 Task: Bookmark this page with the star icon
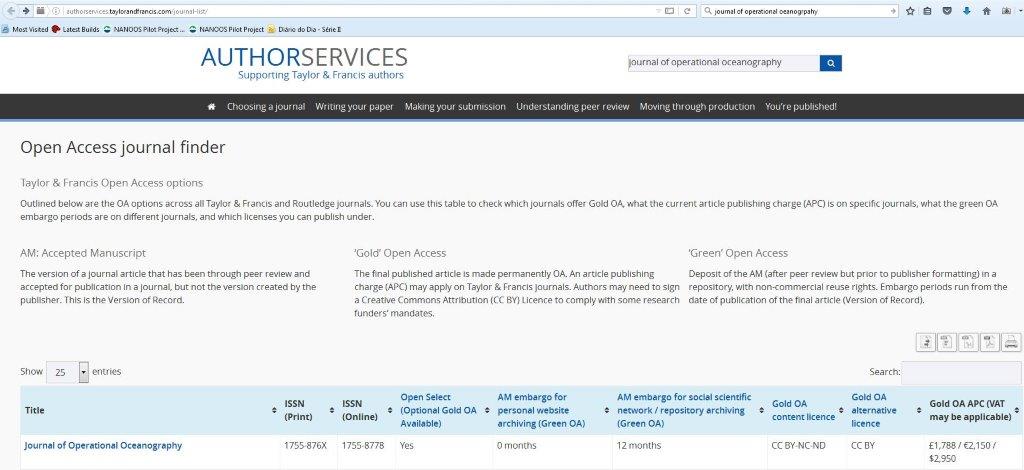[910, 11]
